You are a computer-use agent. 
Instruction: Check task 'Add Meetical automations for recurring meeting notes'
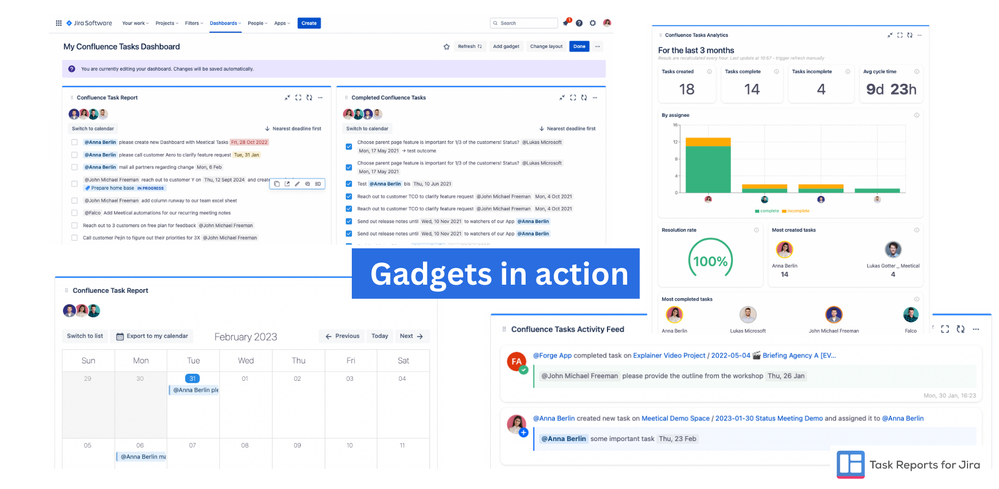click(x=75, y=213)
